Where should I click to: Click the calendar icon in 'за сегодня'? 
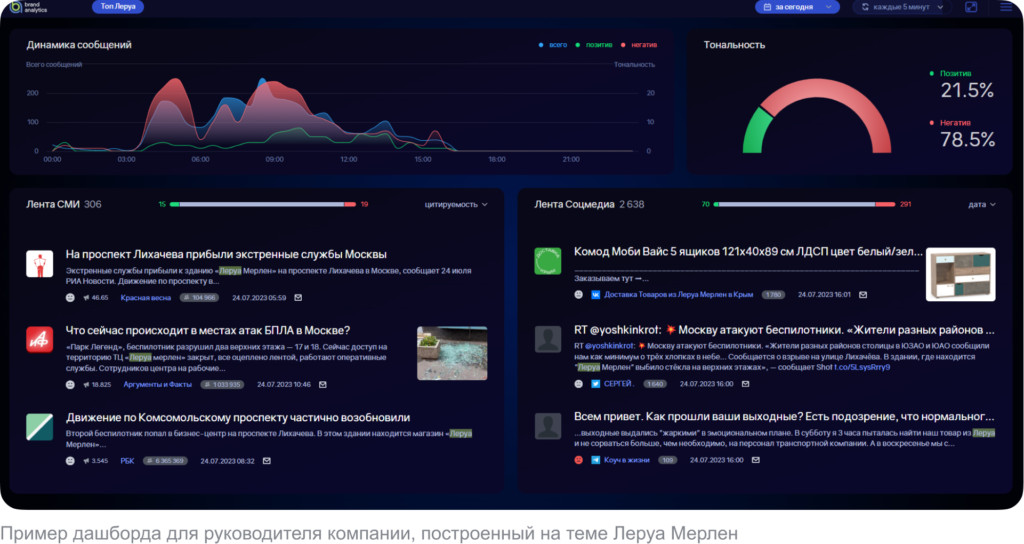pos(767,7)
